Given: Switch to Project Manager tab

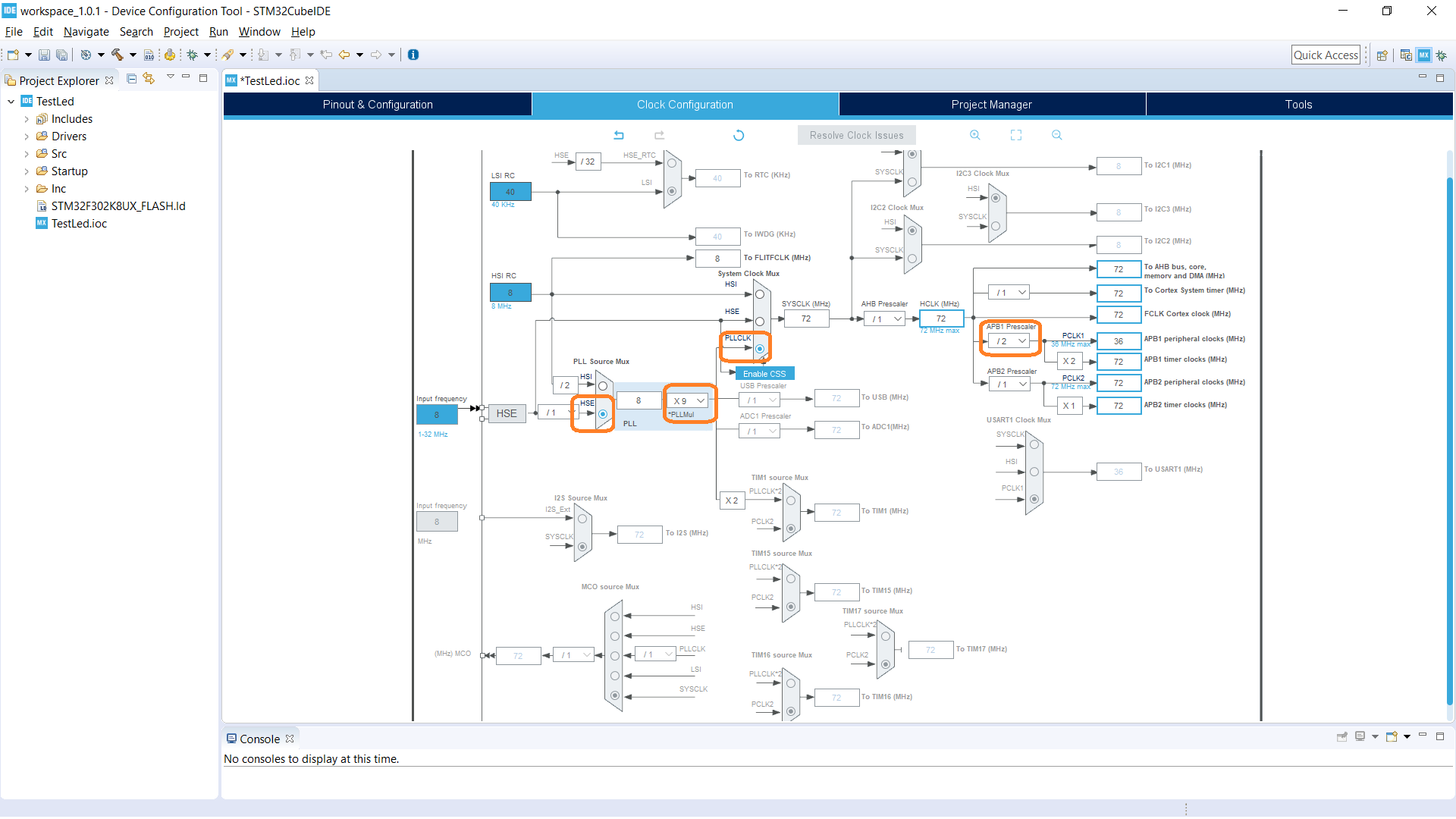Looking at the screenshot, I should (991, 105).
